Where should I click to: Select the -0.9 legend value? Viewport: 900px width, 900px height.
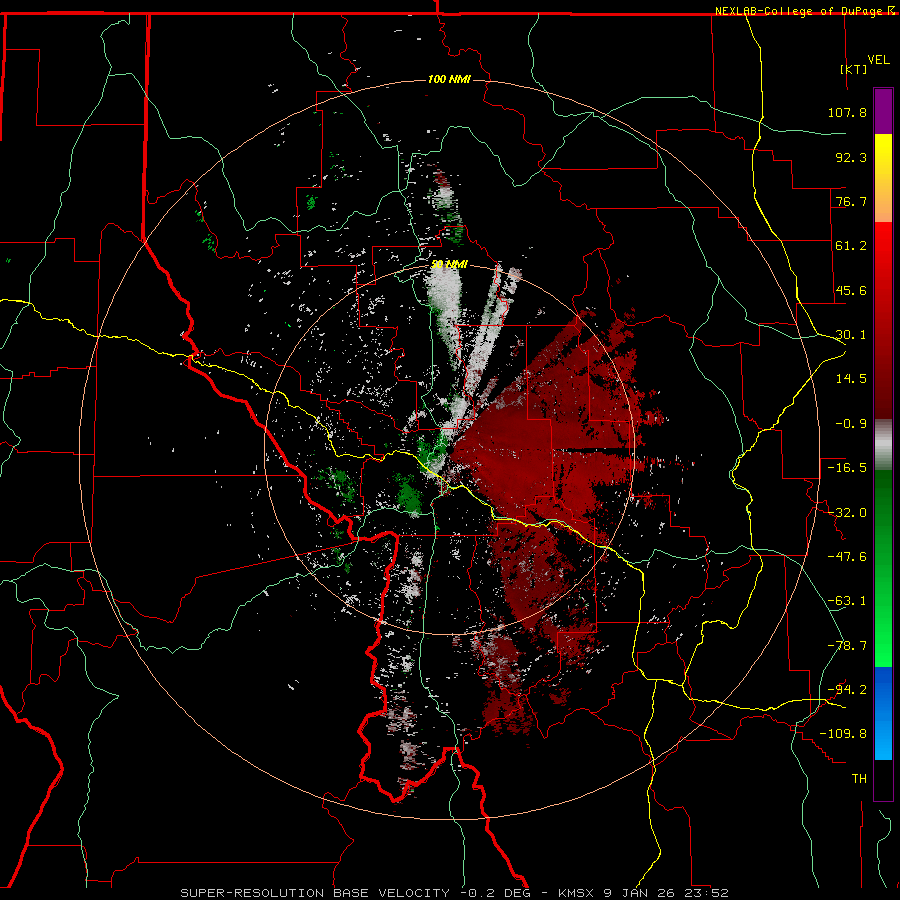click(x=851, y=424)
